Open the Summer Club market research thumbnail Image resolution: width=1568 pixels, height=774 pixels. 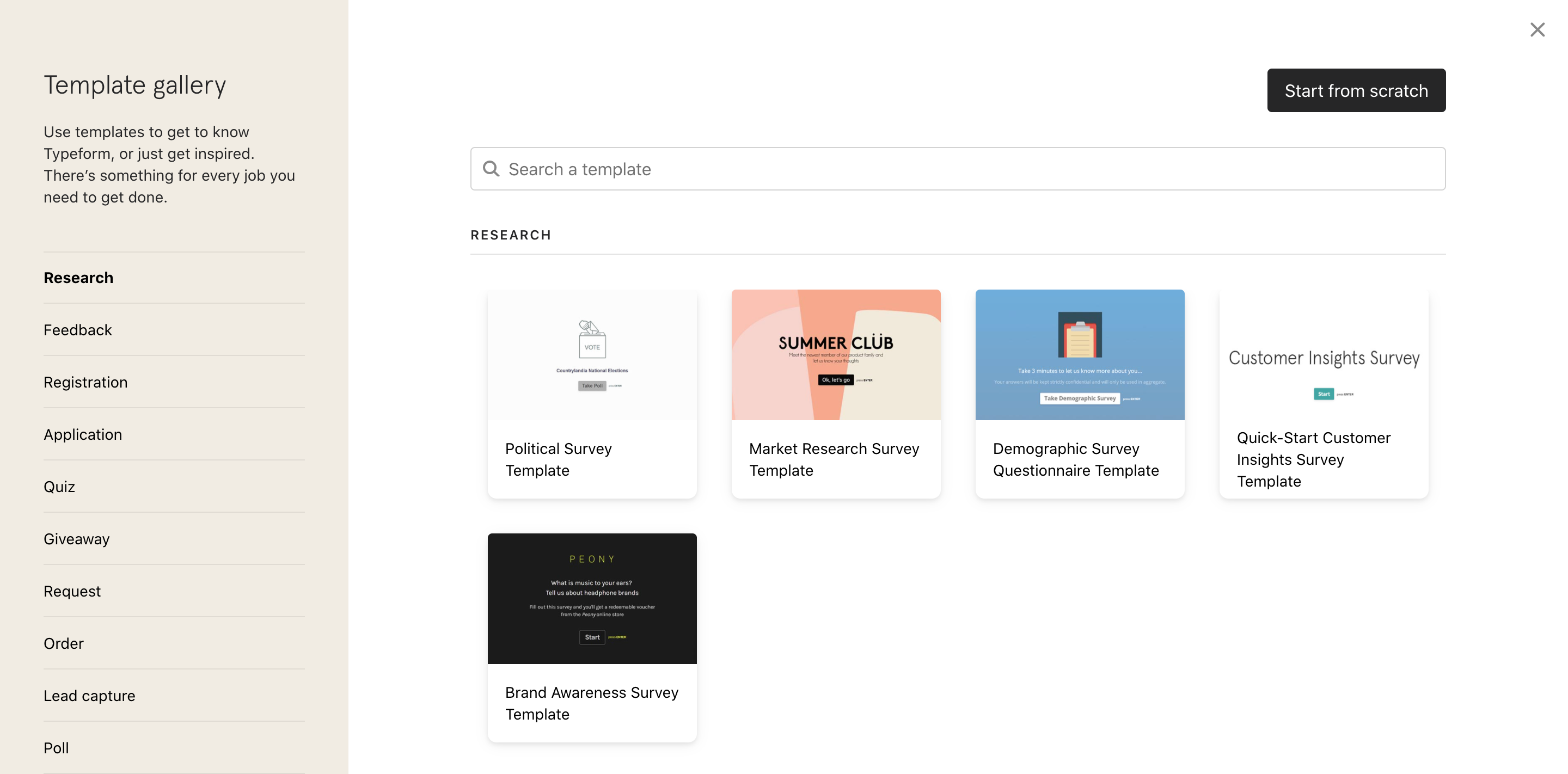click(836, 355)
